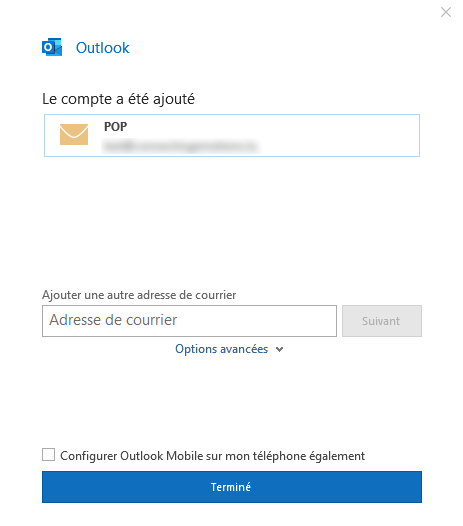Click the yellow envelope account icon
This screenshot has width=463, height=526.
tap(74, 134)
